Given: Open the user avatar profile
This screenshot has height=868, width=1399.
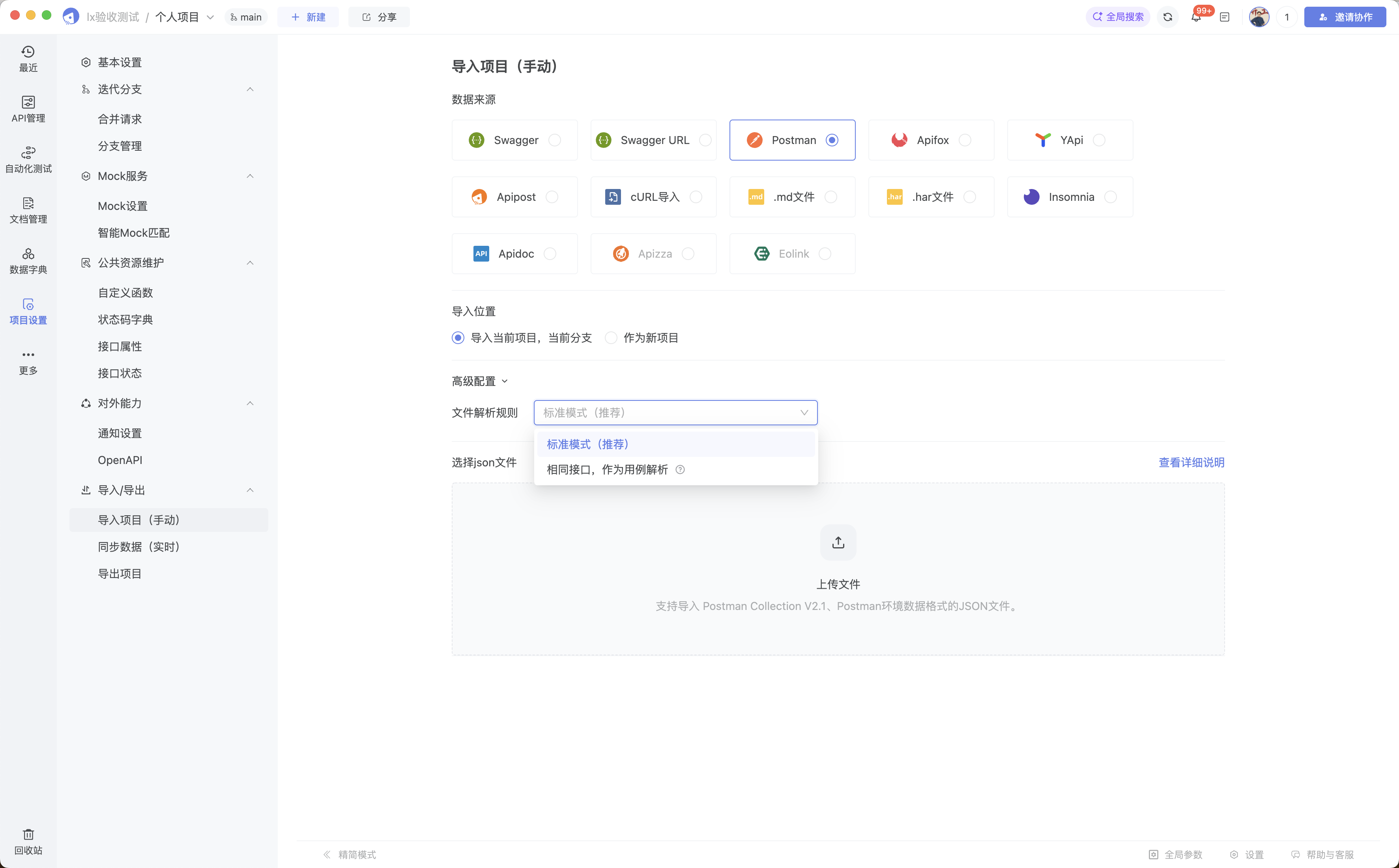Looking at the screenshot, I should 1259,17.
